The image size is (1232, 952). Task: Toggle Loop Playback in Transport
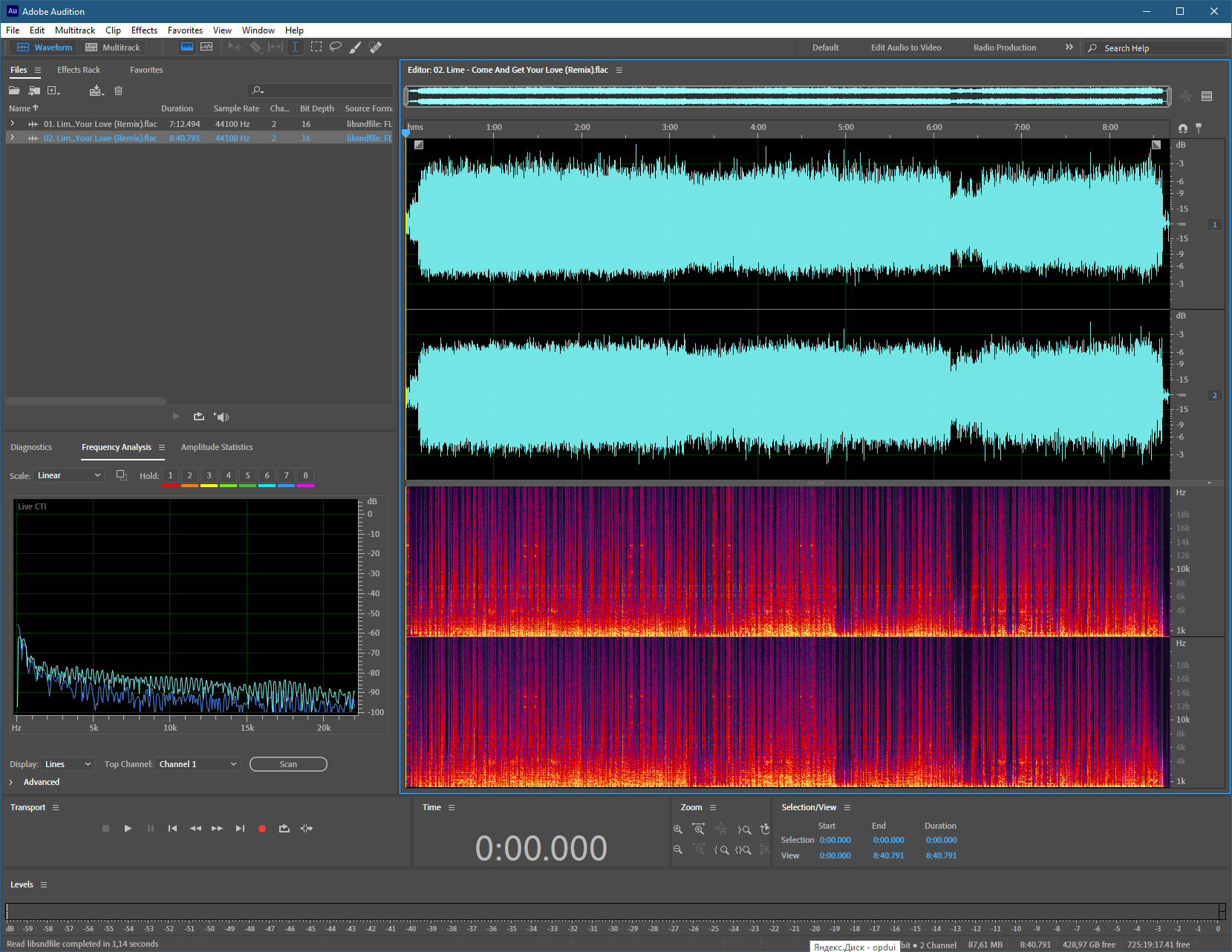[284, 828]
